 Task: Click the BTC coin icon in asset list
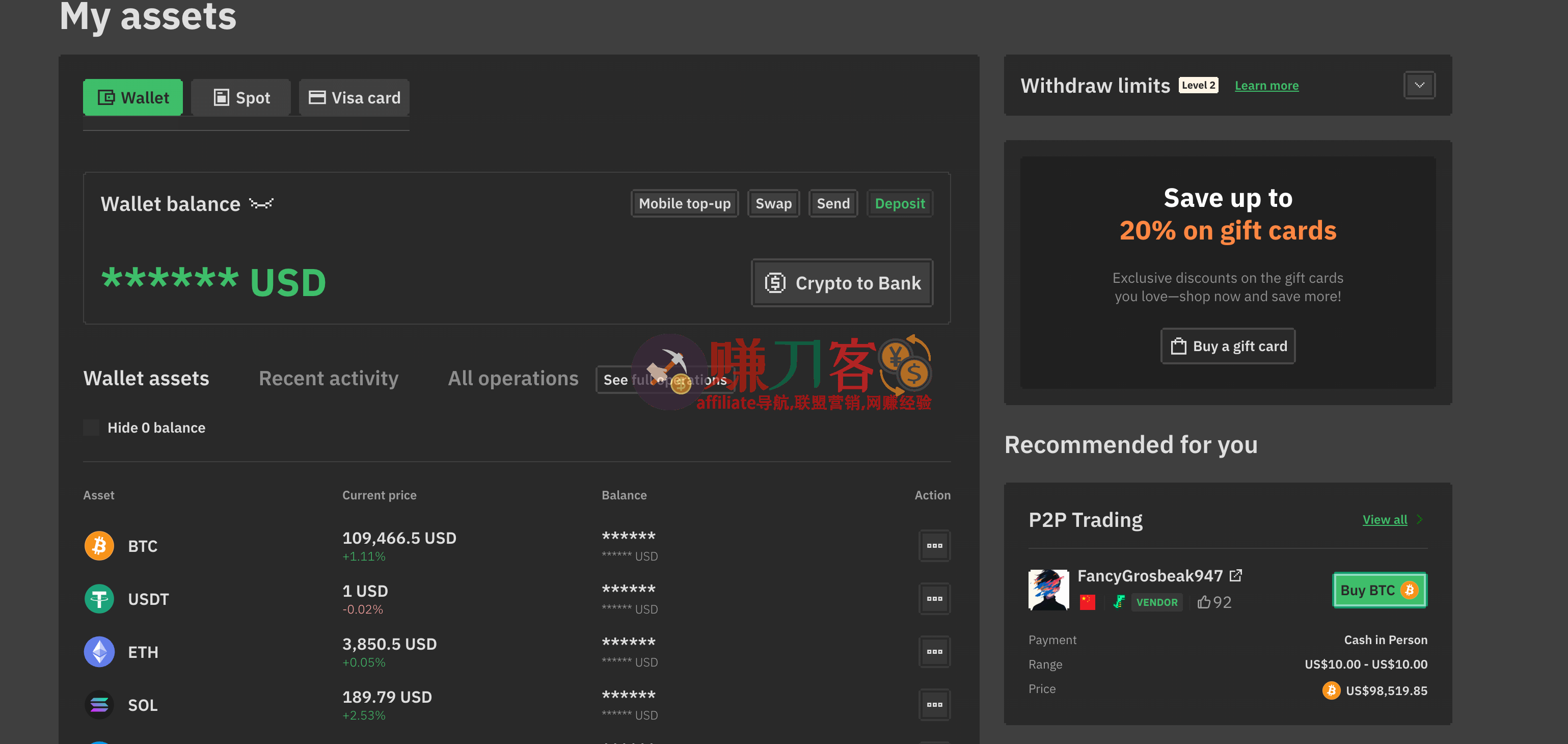click(x=99, y=546)
